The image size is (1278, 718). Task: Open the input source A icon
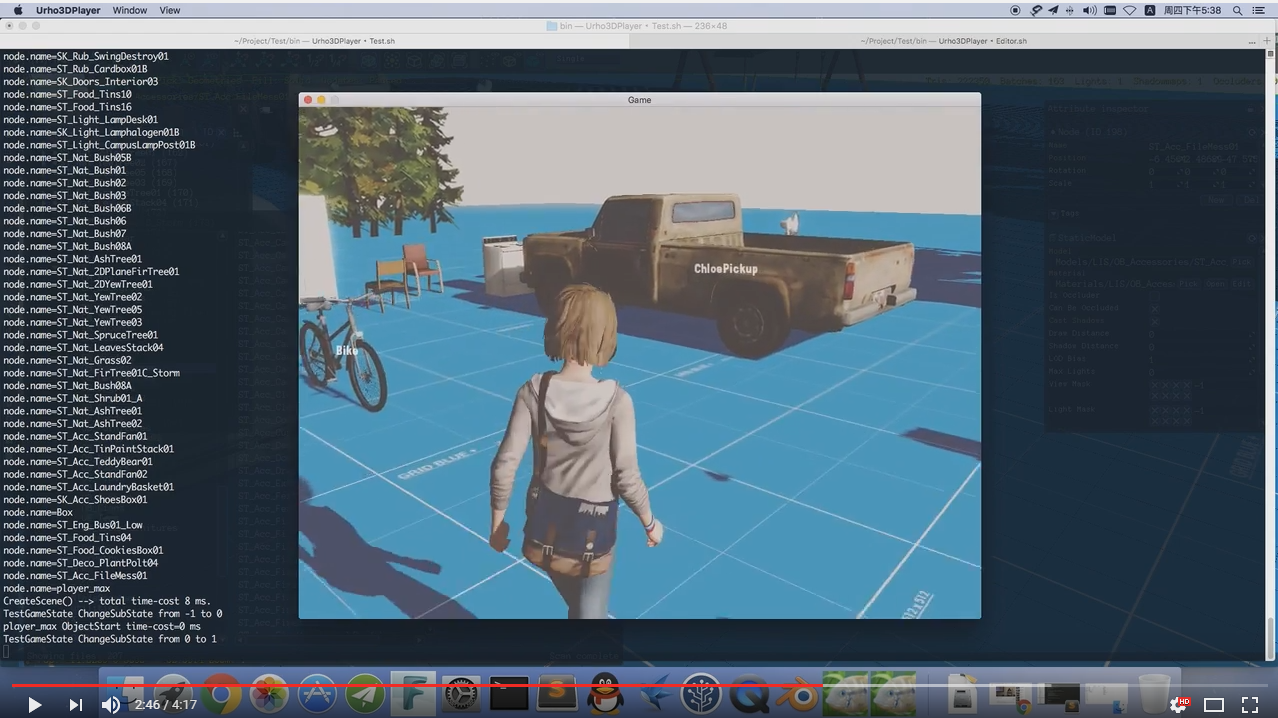[x=1150, y=10]
